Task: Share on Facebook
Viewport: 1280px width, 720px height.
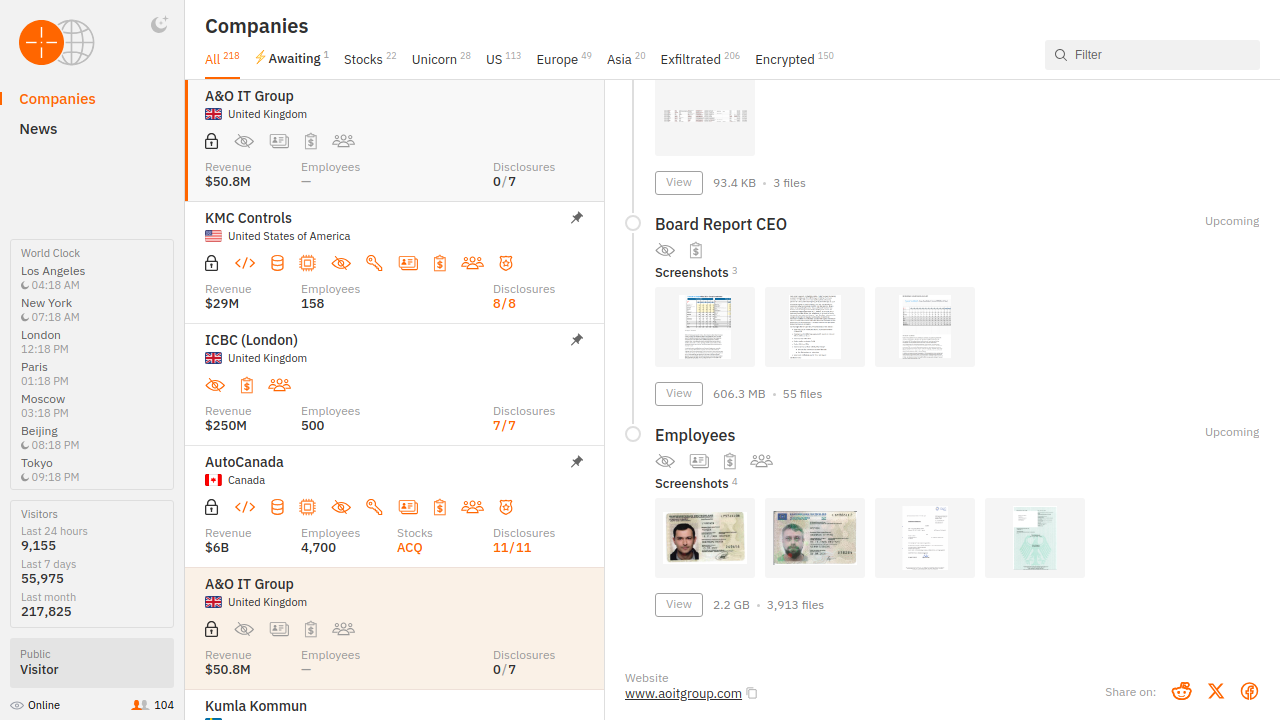Action: point(1249,691)
